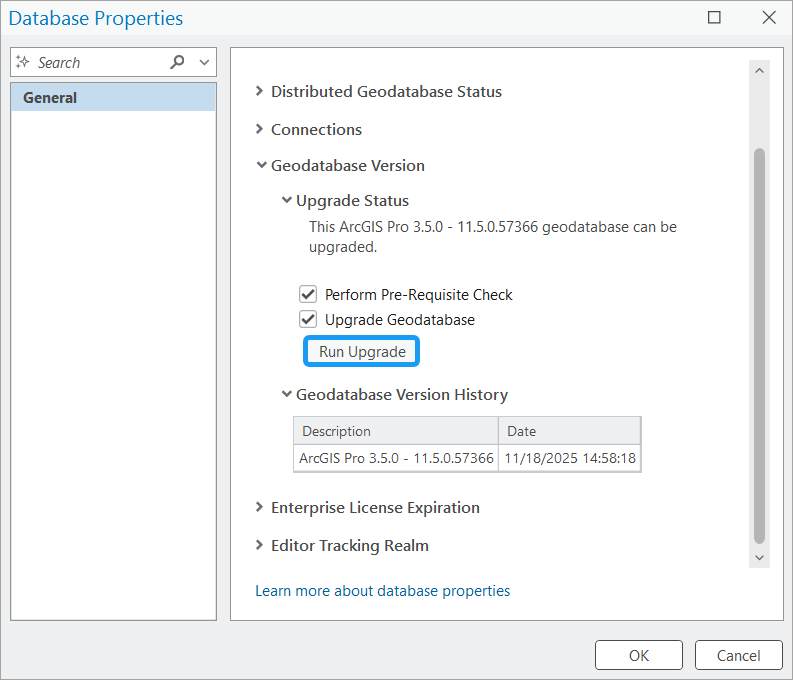
Task: Select the ArcGIS Pro 3.5.0 - 11.5.0.57366 table cell
Action: [396, 458]
